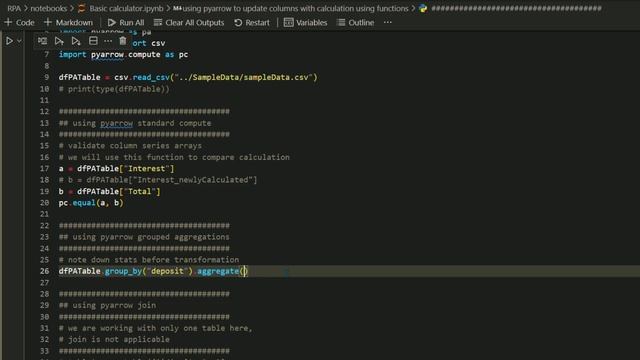The height and width of the screenshot is (360, 640).
Task: Select RPA in the breadcrumb
Action: click(14, 8)
